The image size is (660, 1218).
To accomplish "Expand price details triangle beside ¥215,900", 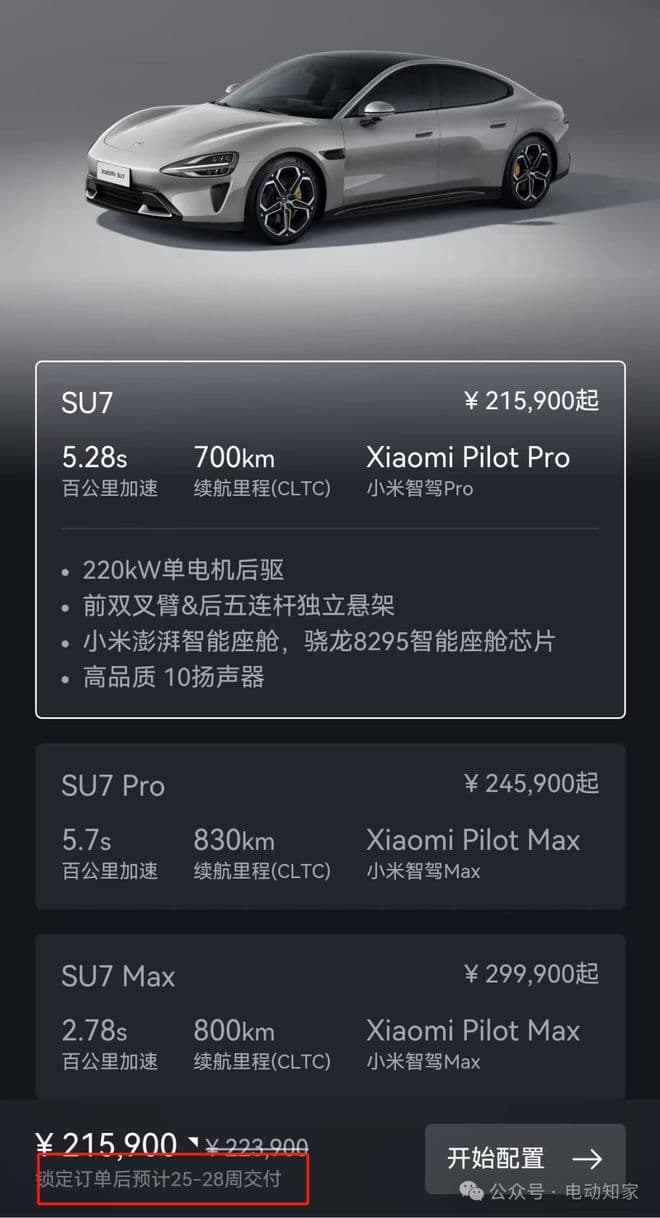I will pos(194,1141).
